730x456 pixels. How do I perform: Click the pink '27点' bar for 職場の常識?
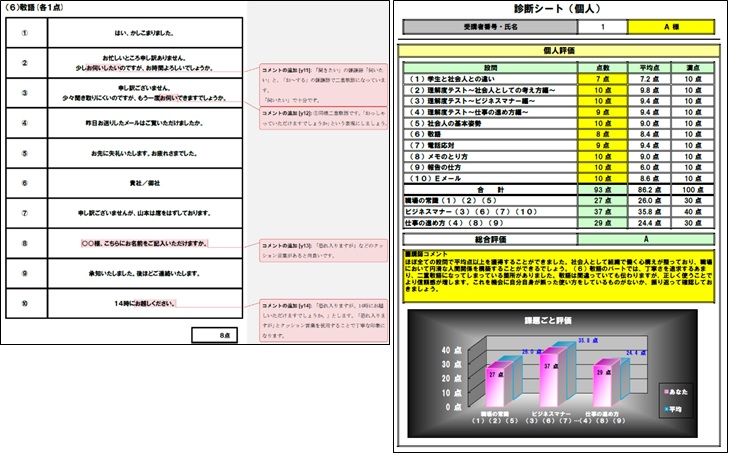[496, 388]
